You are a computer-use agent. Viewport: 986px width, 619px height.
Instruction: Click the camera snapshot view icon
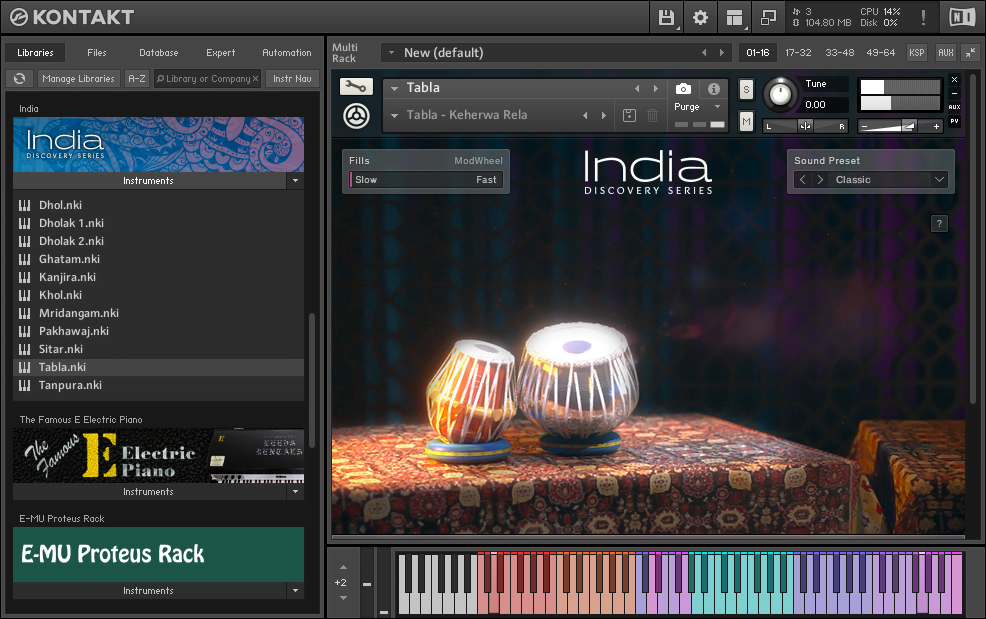point(683,89)
